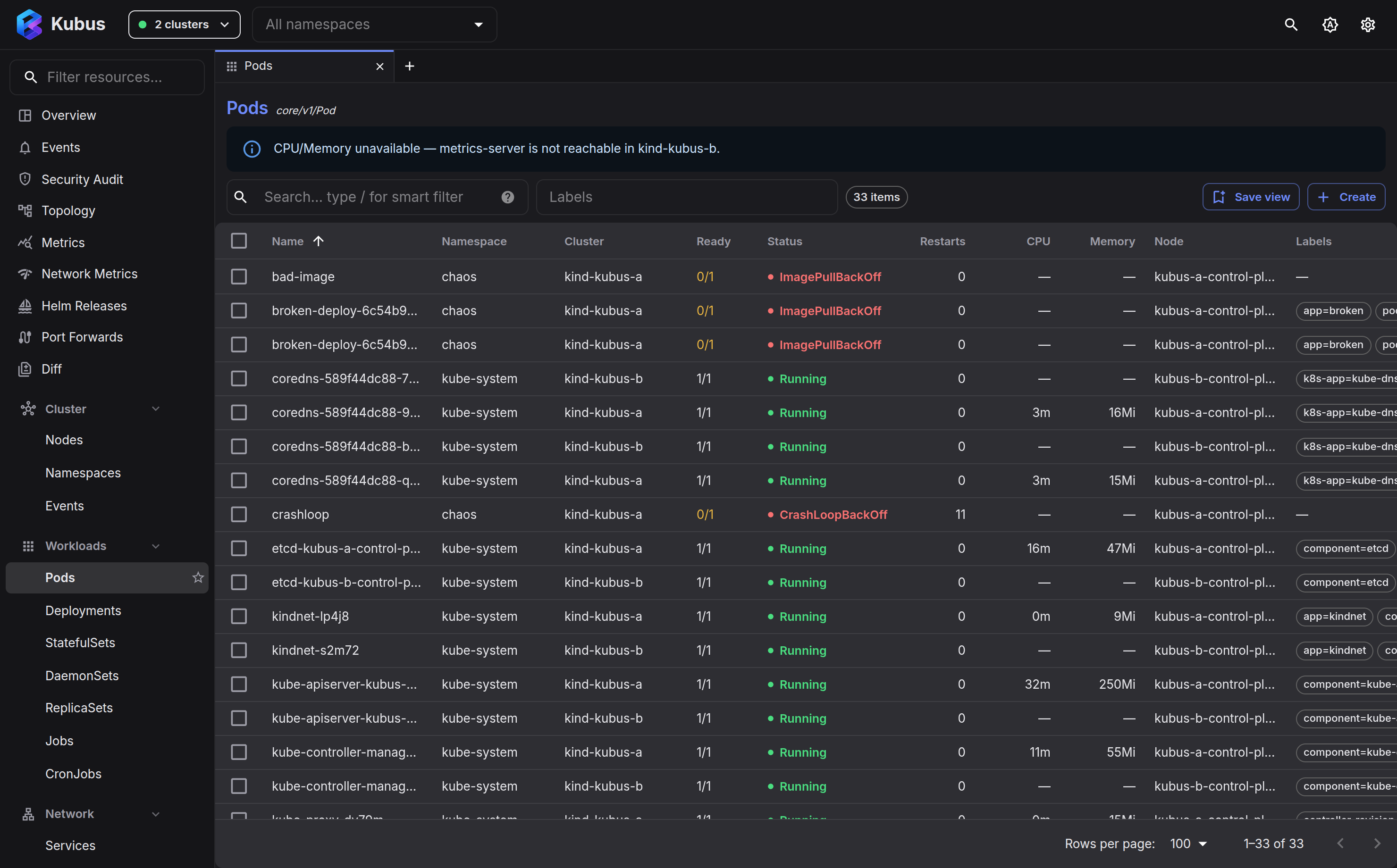Click the Events bell icon
The width and height of the screenshot is (1397, 868).
(x=25, y=148)
